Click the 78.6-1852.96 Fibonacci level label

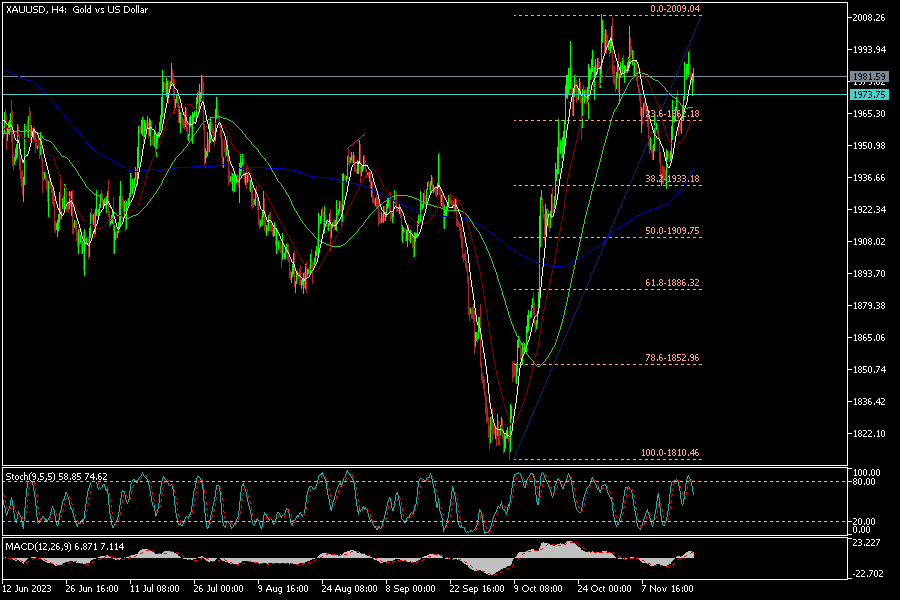click(672, 358)
